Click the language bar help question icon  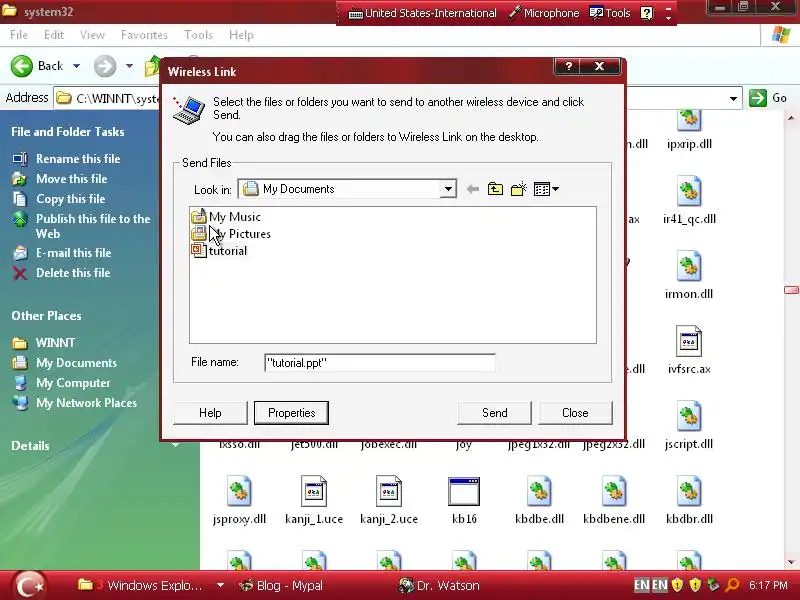pos(646,13)
